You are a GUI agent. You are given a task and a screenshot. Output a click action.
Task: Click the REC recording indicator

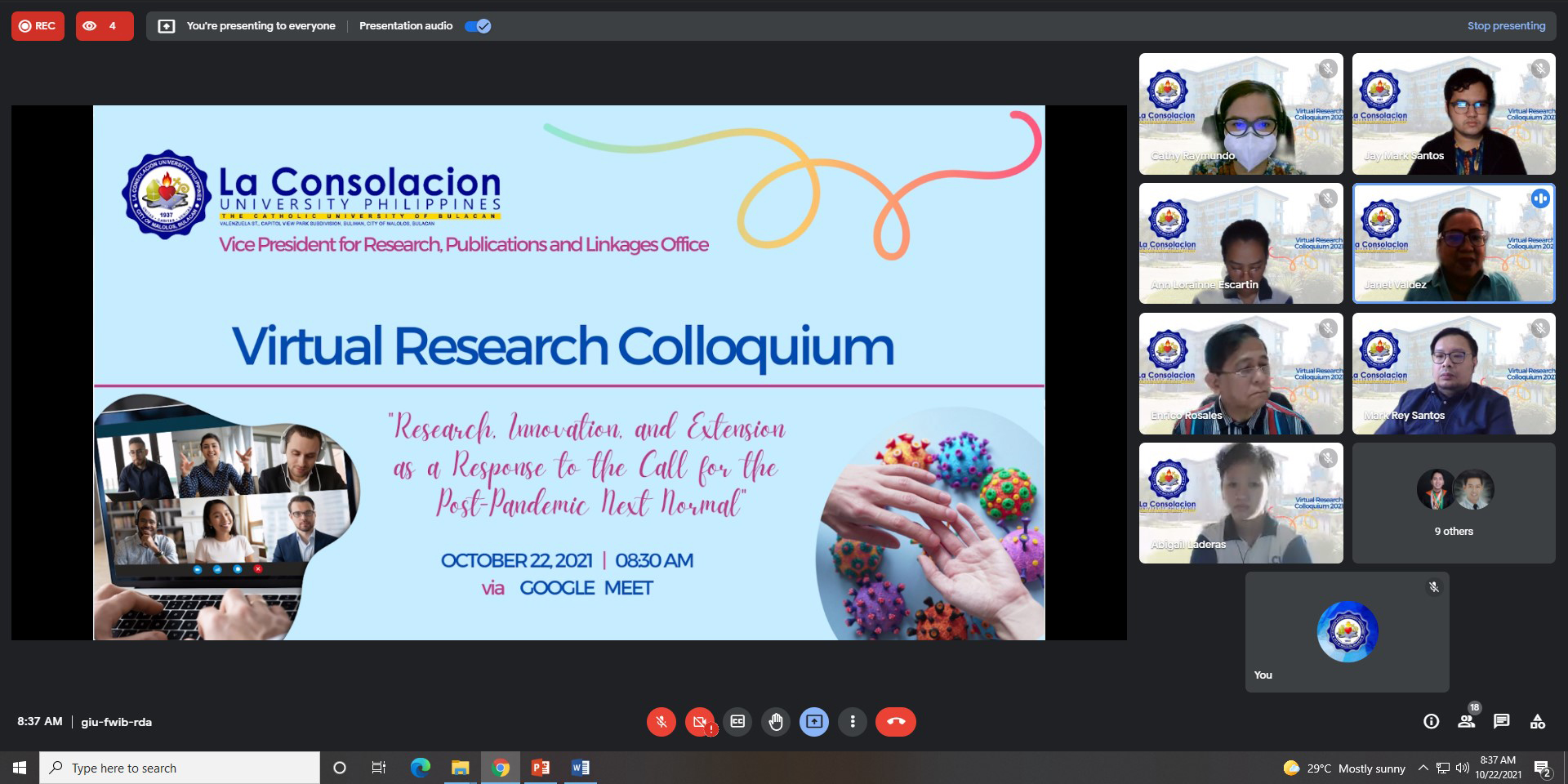tap(38, 26)
